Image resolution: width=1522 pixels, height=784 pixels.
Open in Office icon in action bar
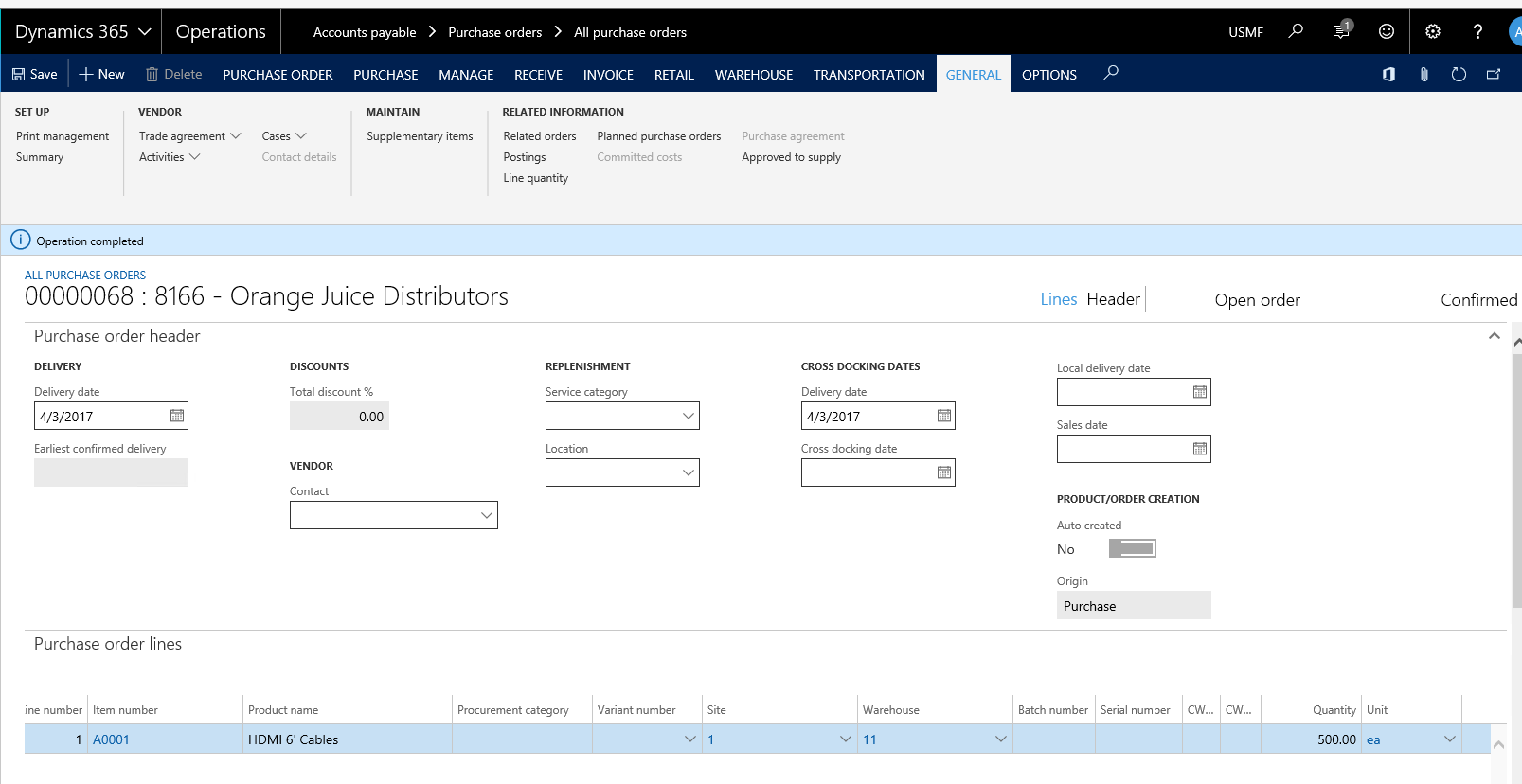tap(1388, 74)
